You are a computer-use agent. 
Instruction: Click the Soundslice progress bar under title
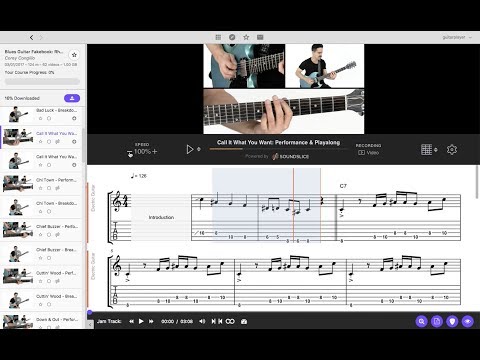click(278, 149)
